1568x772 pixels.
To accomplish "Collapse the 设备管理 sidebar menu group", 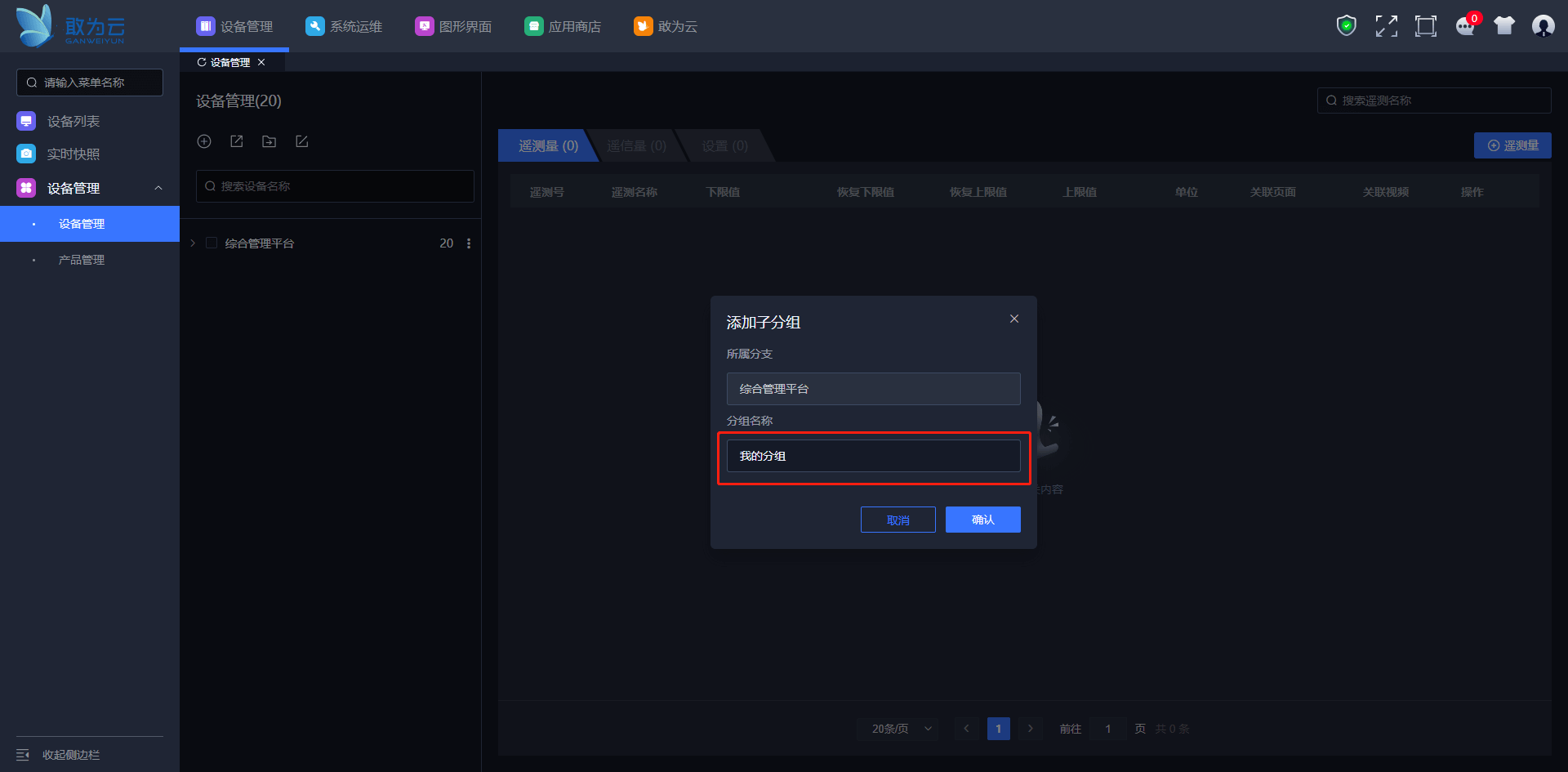I will click(158, 188).
